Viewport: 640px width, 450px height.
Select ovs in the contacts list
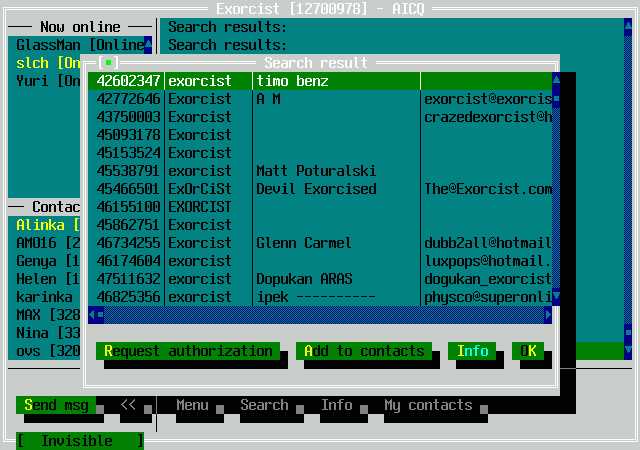click(44, 351)
